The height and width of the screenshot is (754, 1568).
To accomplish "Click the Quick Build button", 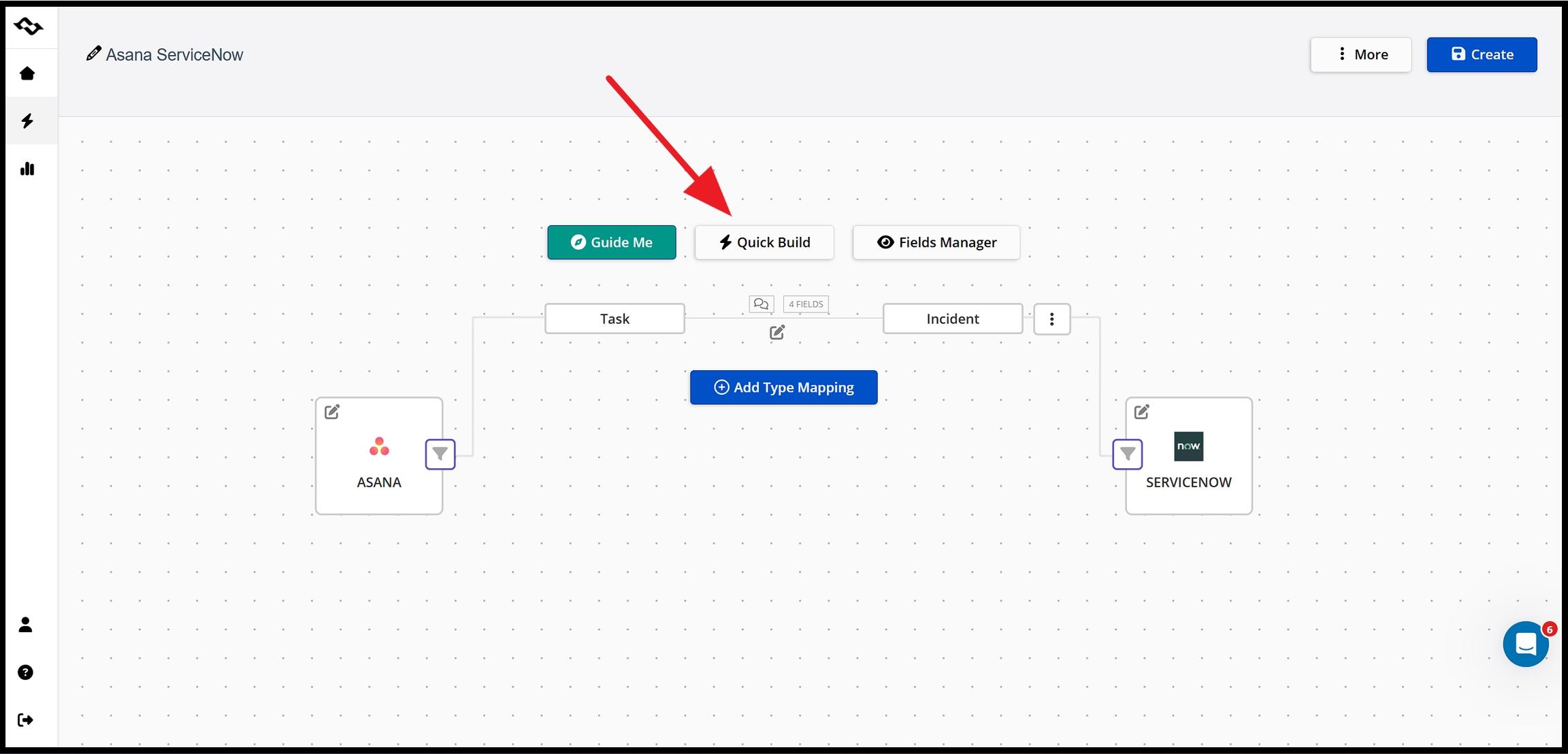I will point(764,242).
